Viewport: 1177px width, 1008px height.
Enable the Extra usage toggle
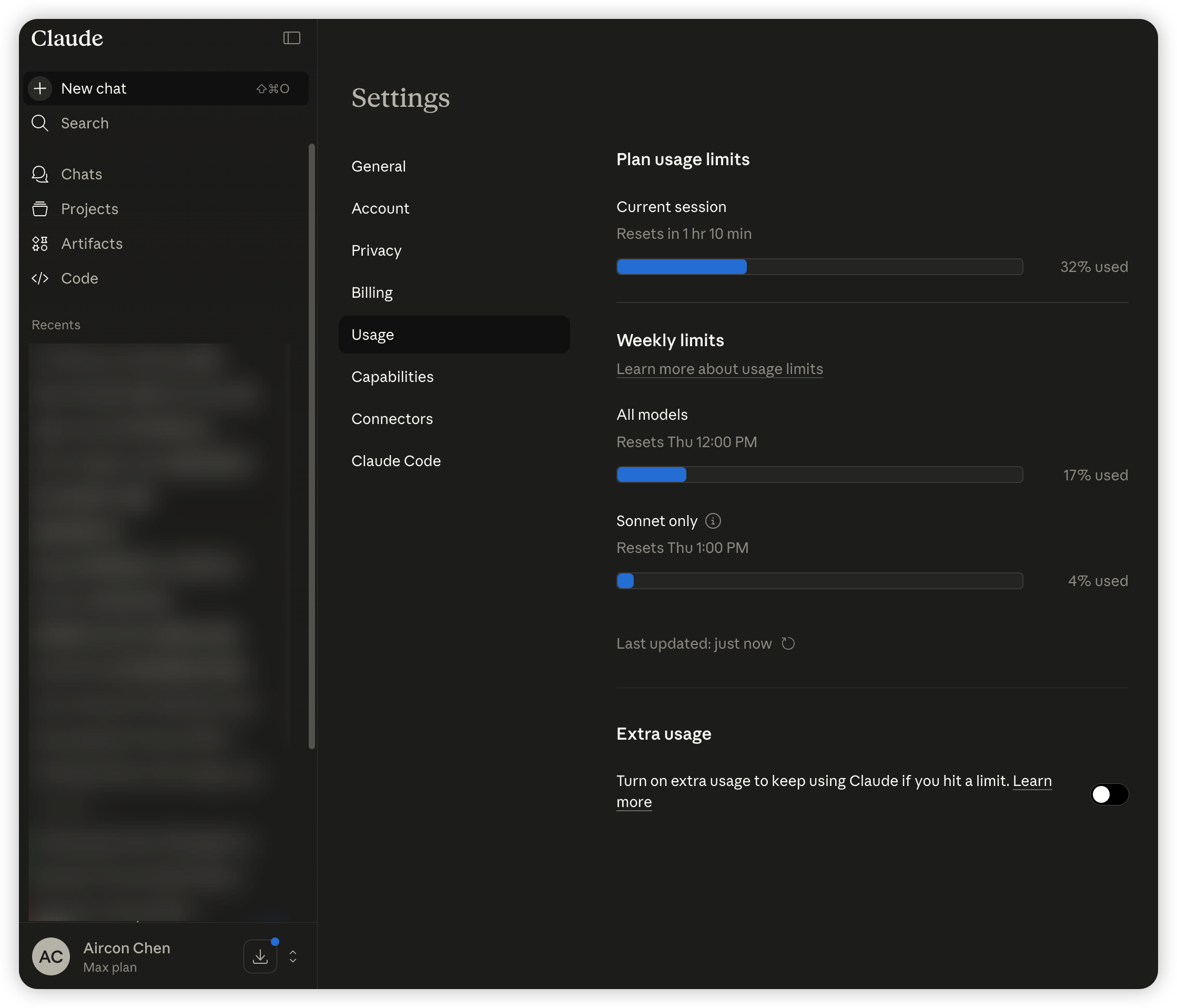(x=1108, y=794)
